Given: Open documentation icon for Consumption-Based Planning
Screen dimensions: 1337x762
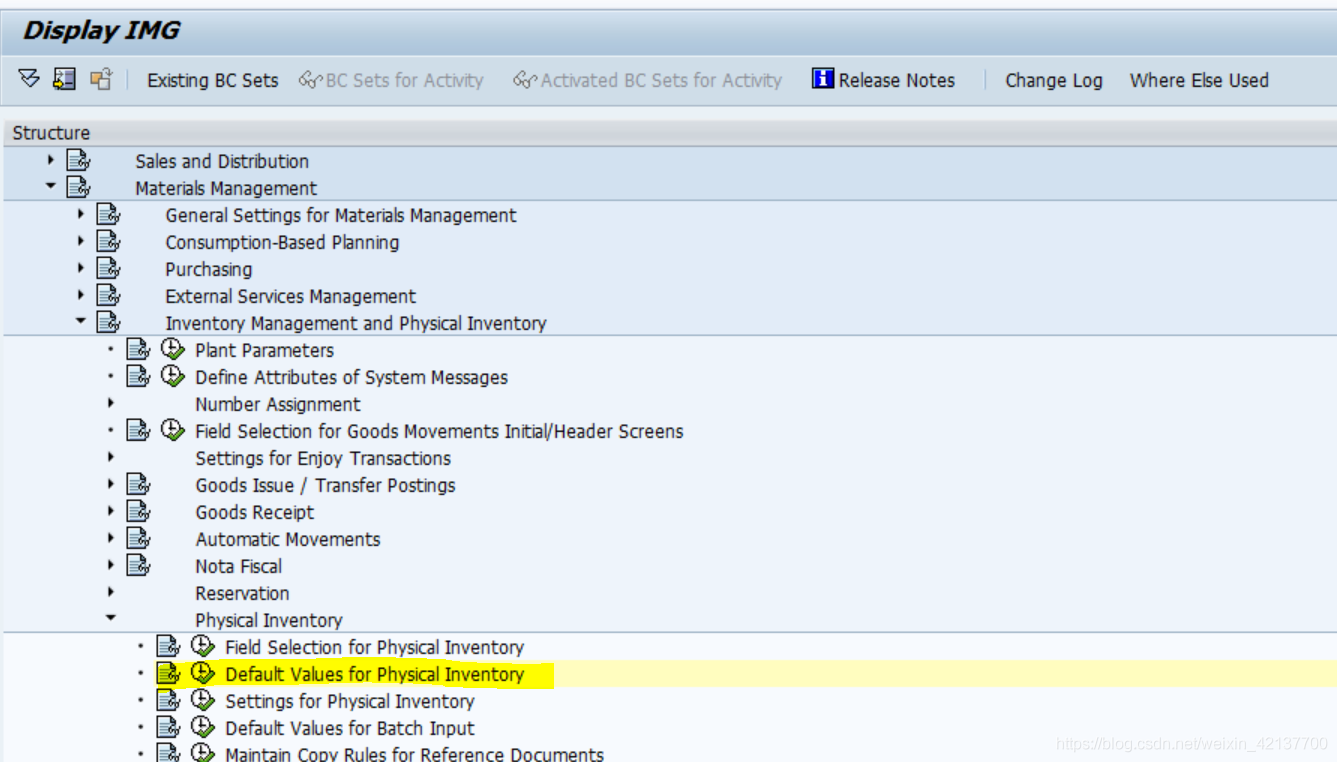Looking at the screenshot, I should tap(108, 241).
